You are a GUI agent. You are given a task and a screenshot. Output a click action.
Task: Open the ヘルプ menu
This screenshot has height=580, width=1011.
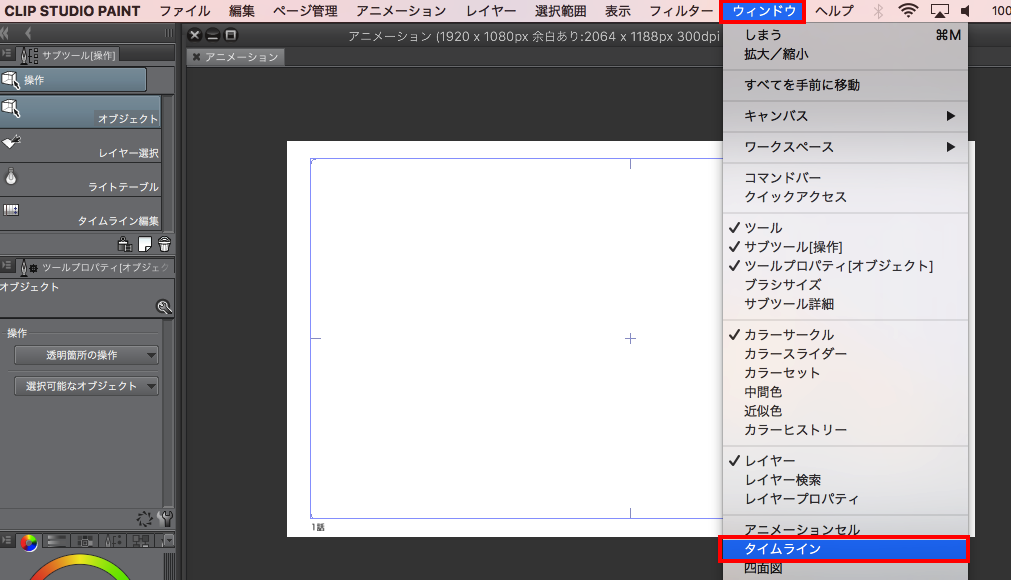834,11
